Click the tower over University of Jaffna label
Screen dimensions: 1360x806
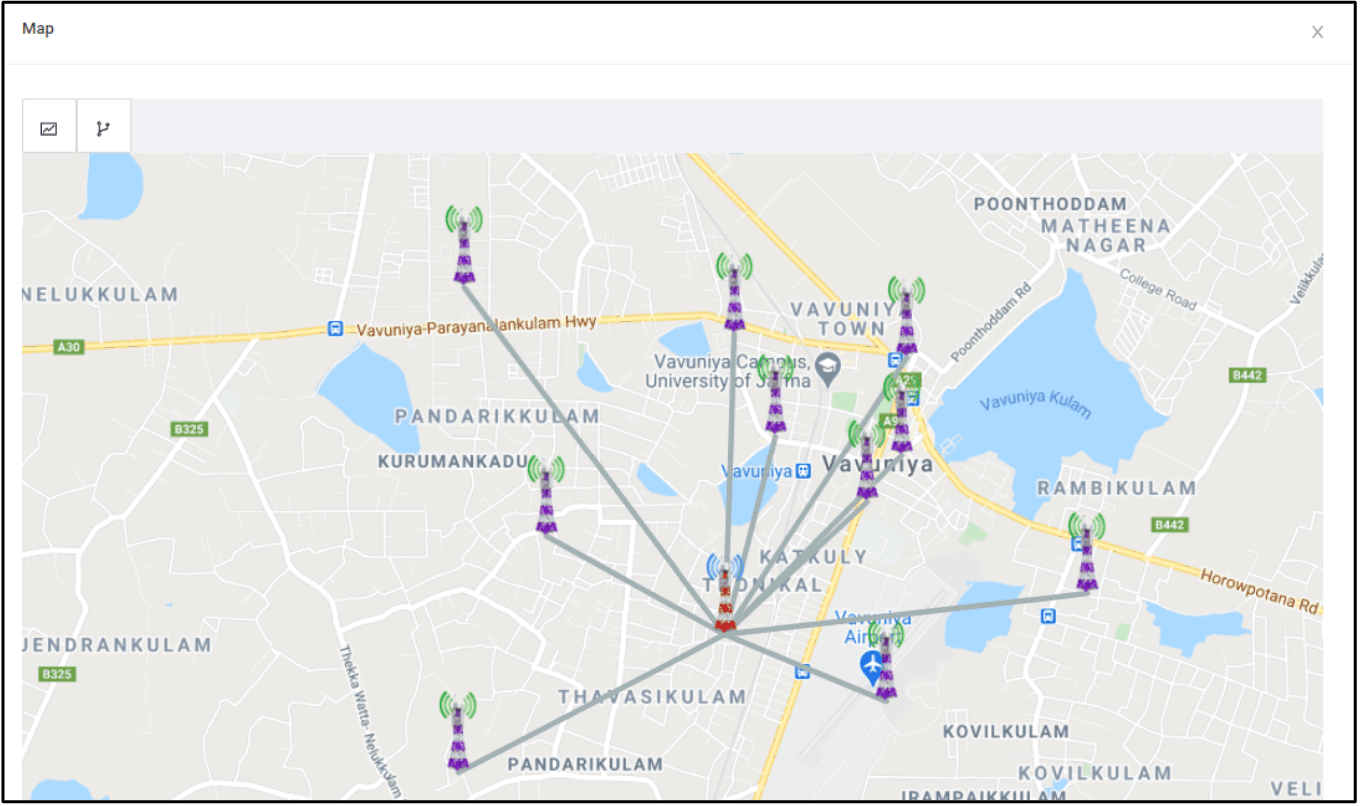[775, 395]
